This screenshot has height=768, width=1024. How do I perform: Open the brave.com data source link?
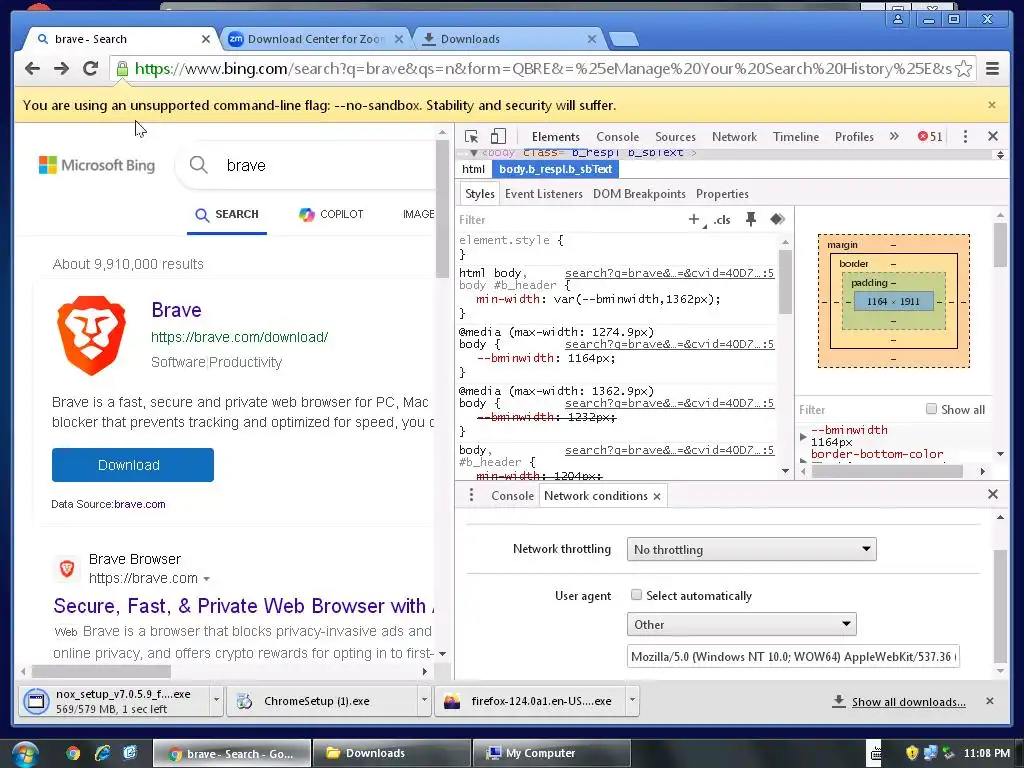click(x=140, y=504)
